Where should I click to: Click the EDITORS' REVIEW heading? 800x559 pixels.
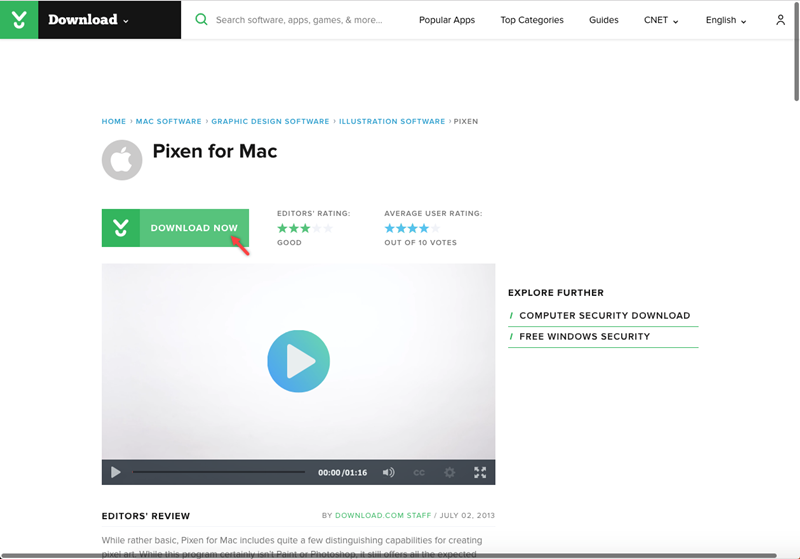tap(146, 516)
